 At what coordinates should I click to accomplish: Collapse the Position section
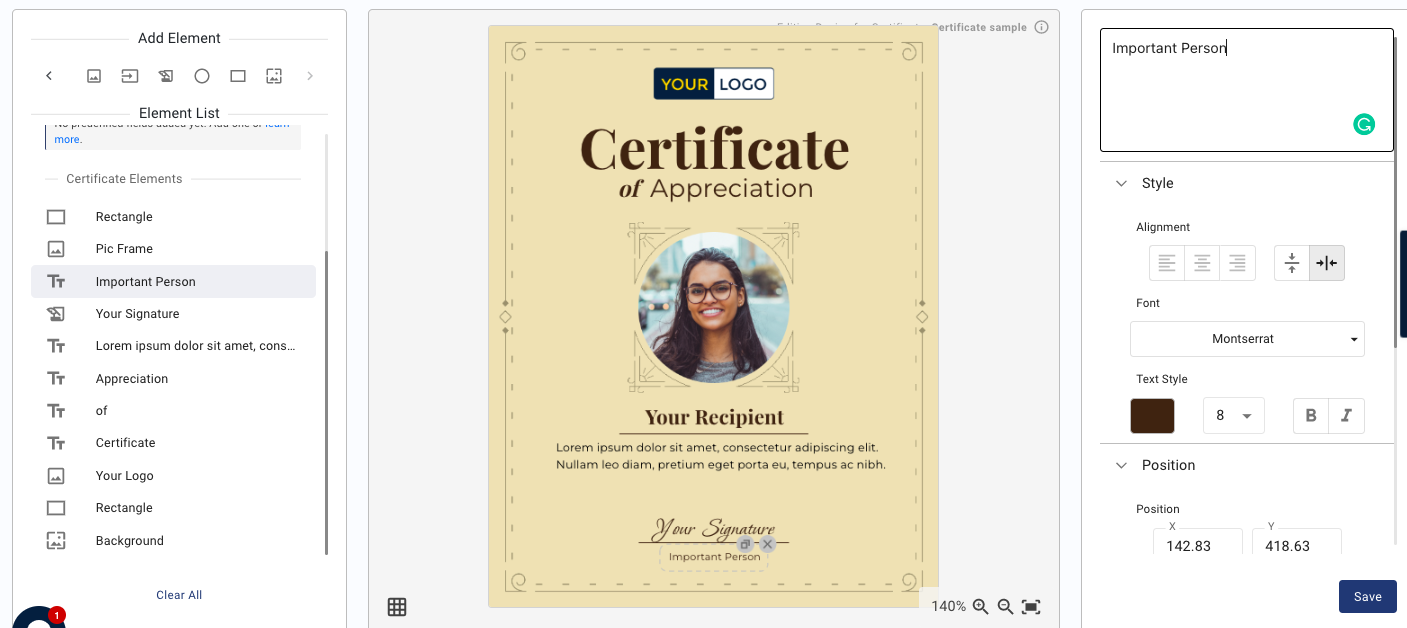[x=1121, y=465]
